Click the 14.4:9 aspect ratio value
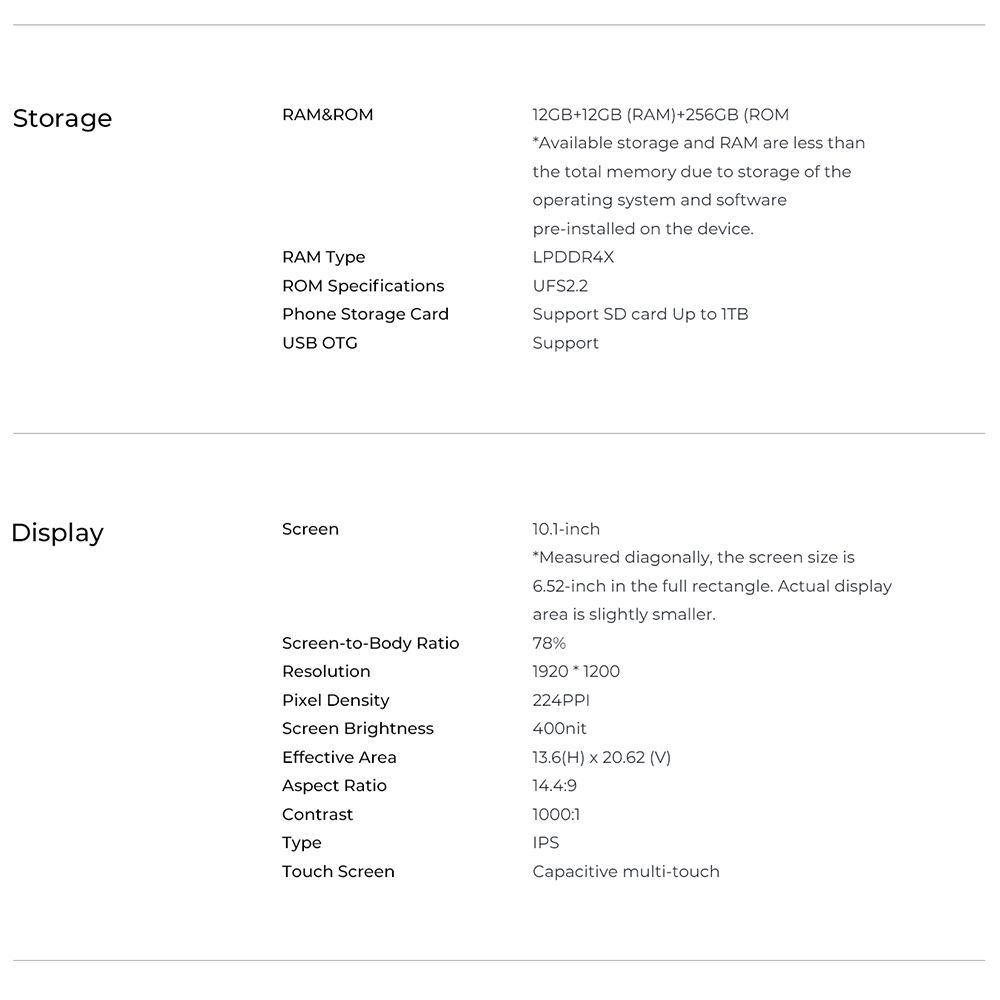This screenshot has height=1000, width=1000. pos(554,785)
